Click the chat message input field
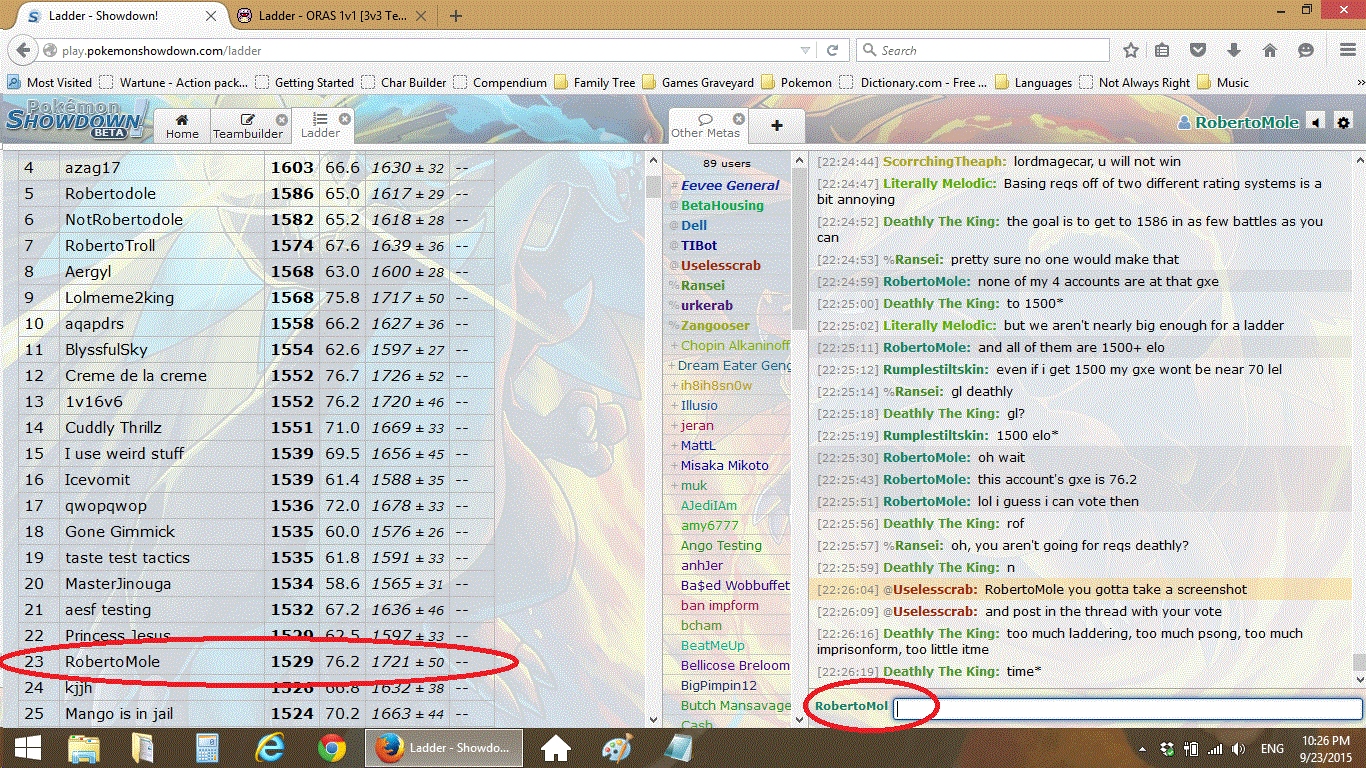1366x768 pixels. coord(1127,709)
